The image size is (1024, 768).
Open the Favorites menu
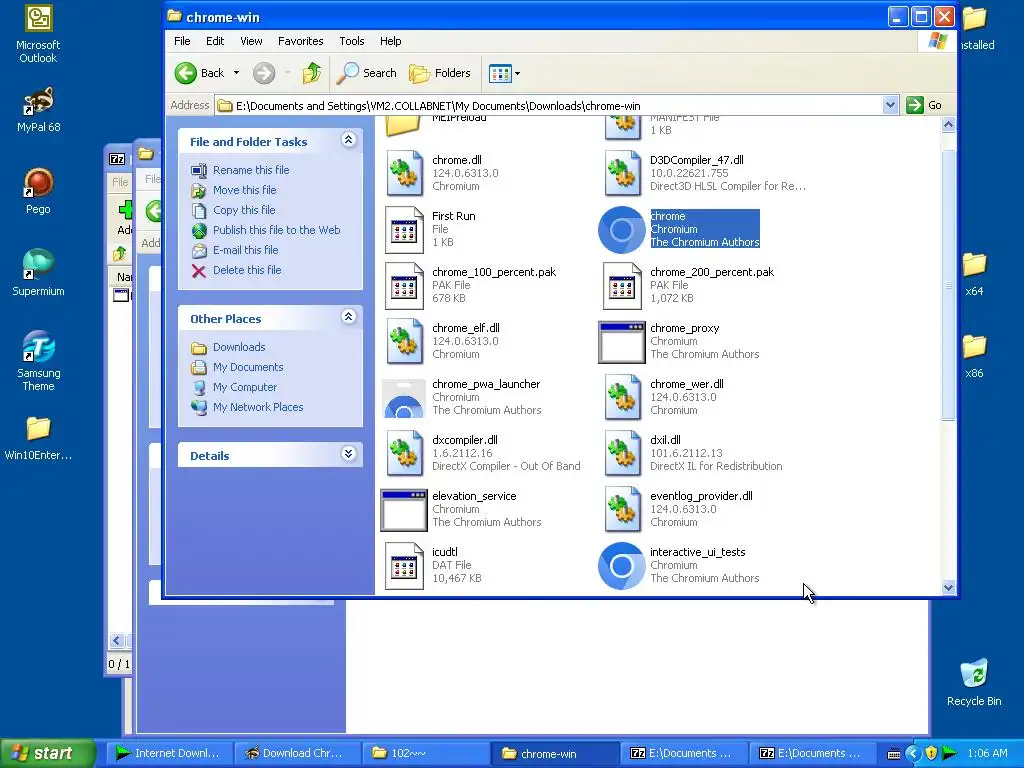click(x=300, y=41)
